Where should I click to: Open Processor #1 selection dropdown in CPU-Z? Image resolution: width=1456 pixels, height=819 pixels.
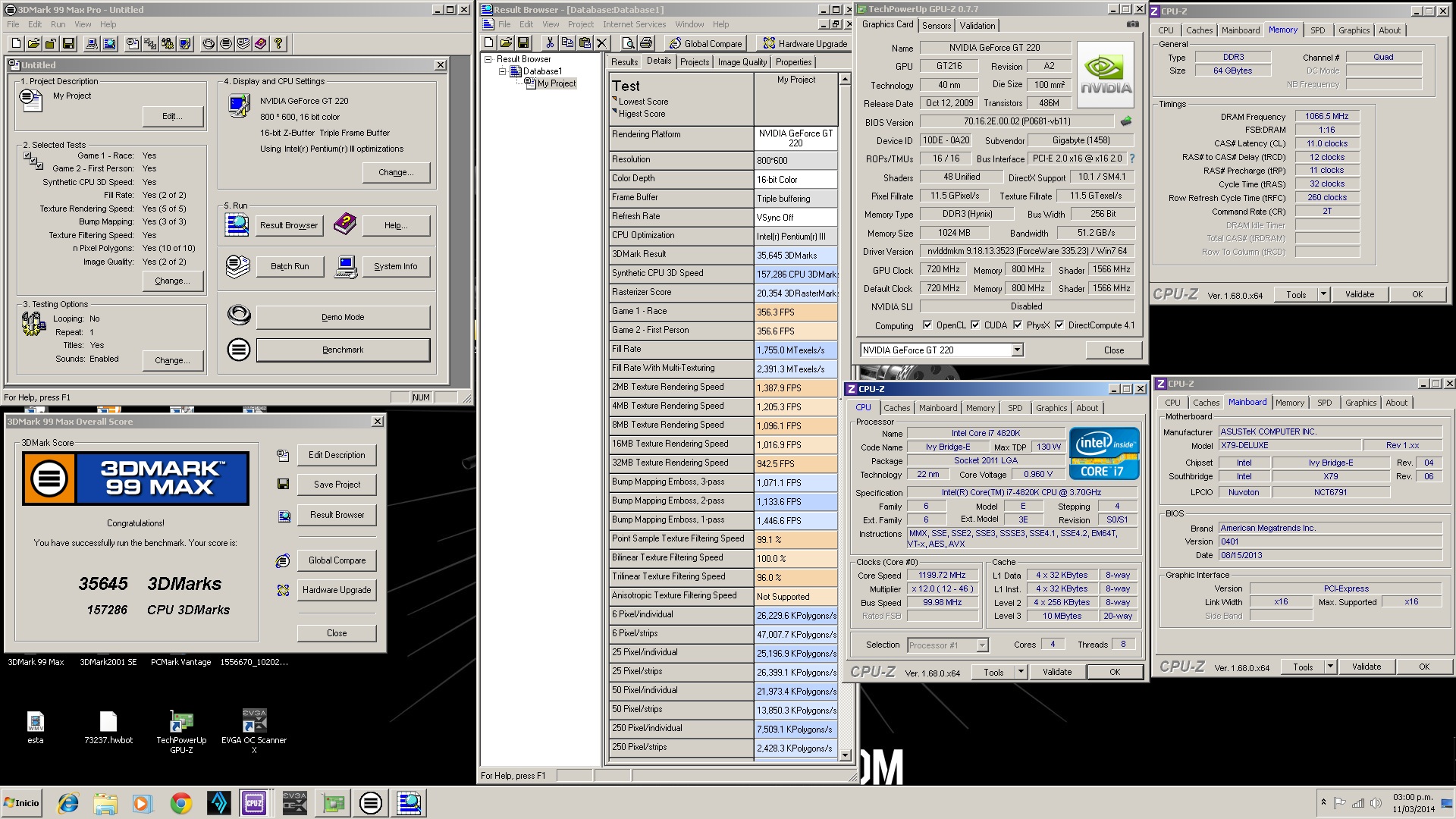[982, 645]
